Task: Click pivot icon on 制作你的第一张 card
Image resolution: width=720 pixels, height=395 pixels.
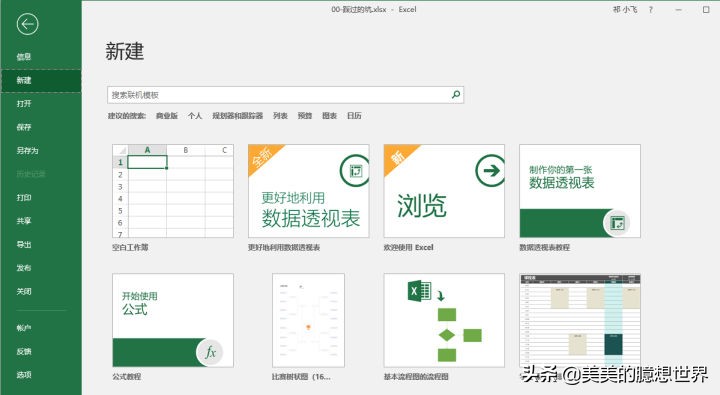Action: tap(617, 223)
